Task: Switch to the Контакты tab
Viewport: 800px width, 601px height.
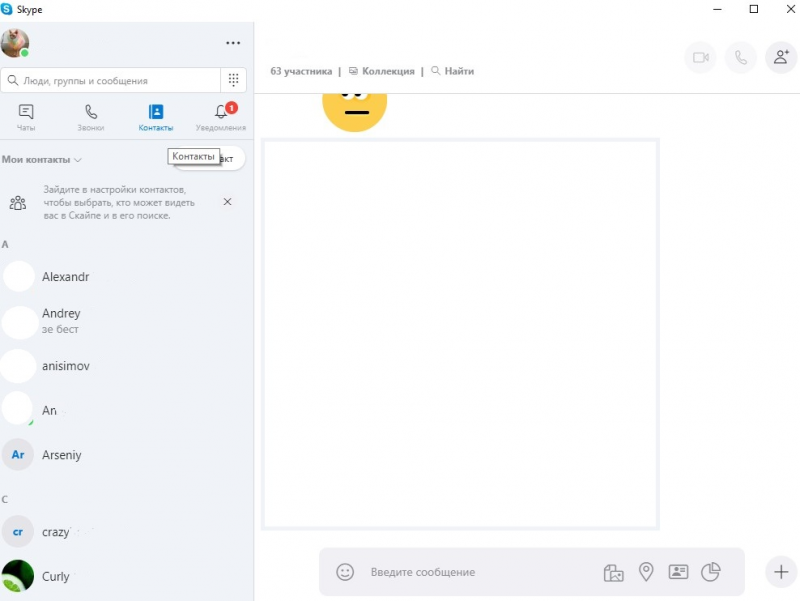Action: [x=156, y=118]
